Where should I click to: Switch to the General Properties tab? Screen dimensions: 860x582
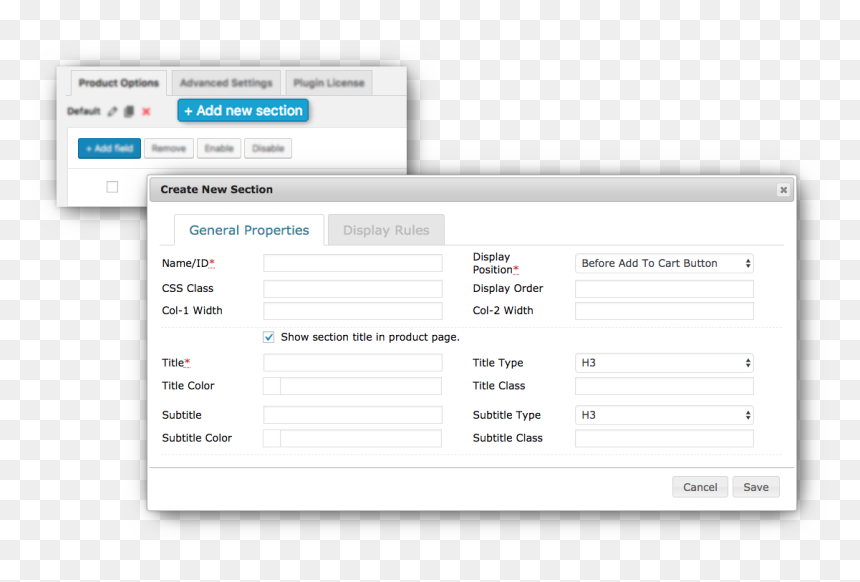249,230
